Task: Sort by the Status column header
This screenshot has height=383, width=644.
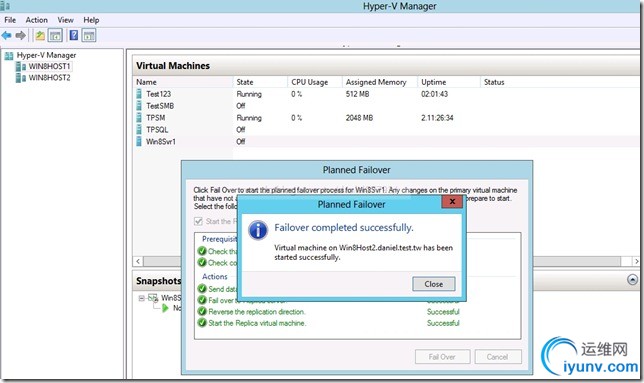Action: (559, 82)
